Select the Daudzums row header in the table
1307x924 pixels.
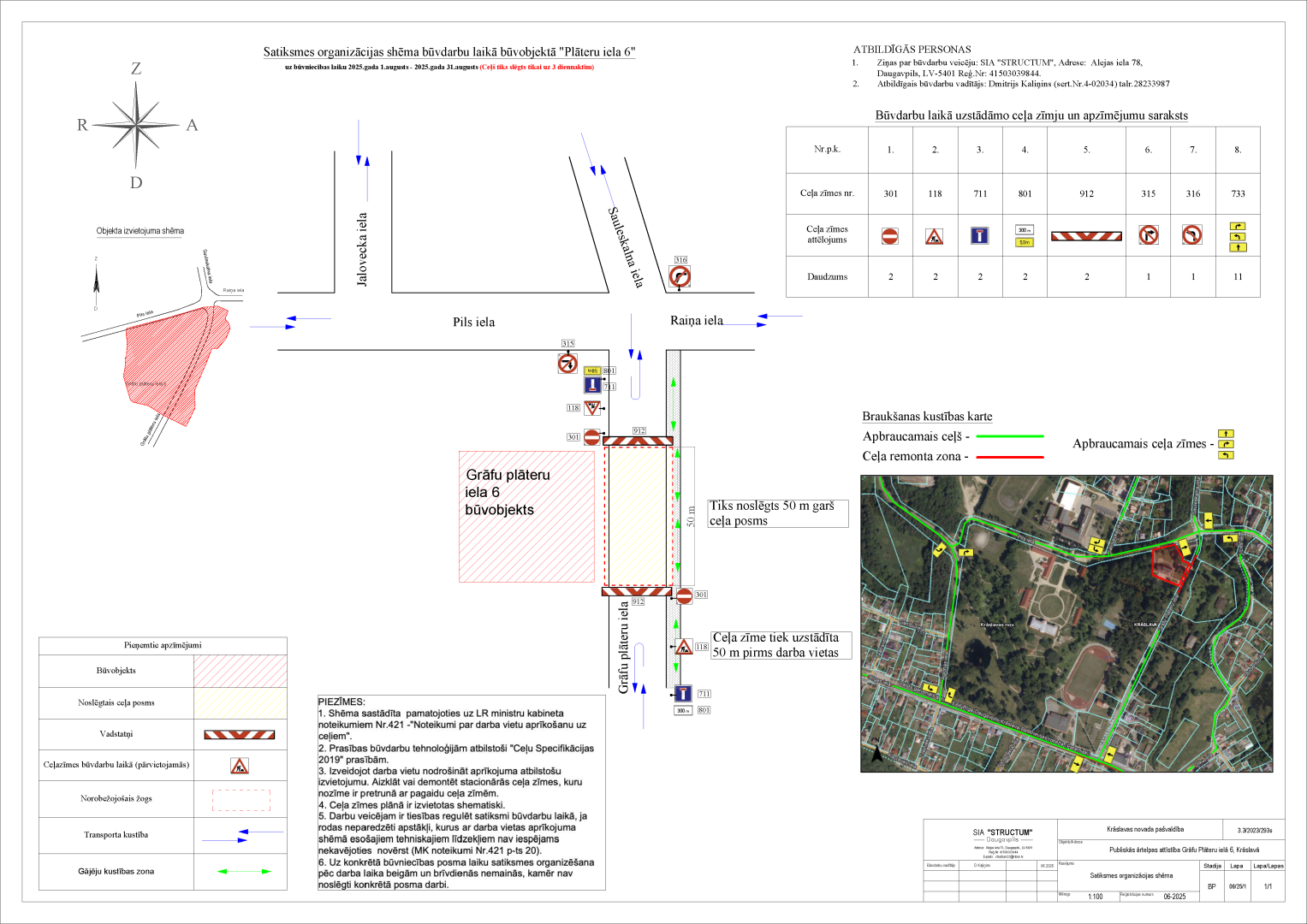point(827,276)
